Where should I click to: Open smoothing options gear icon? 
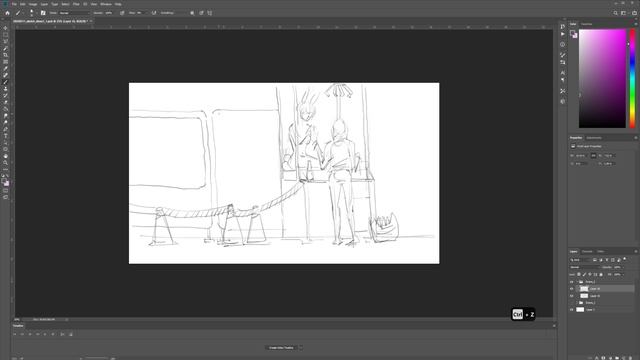point(192,13)
